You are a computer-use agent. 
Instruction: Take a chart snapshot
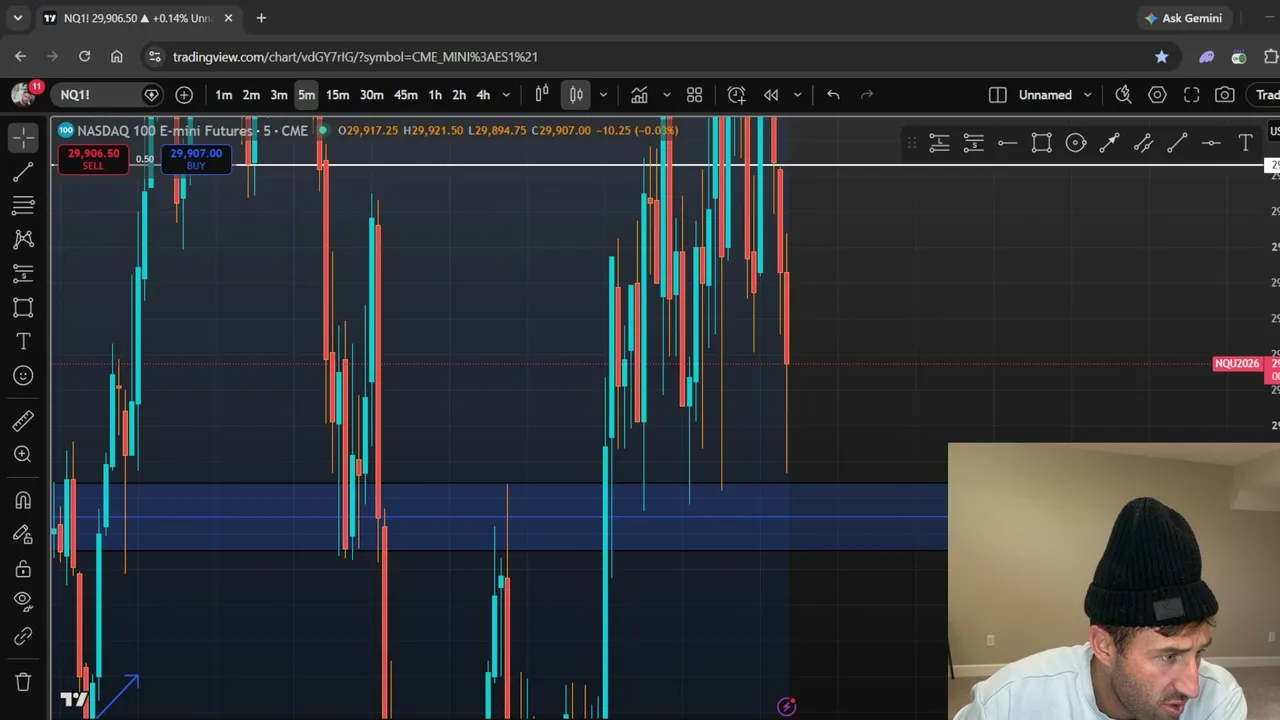(x=1225, y=95)
